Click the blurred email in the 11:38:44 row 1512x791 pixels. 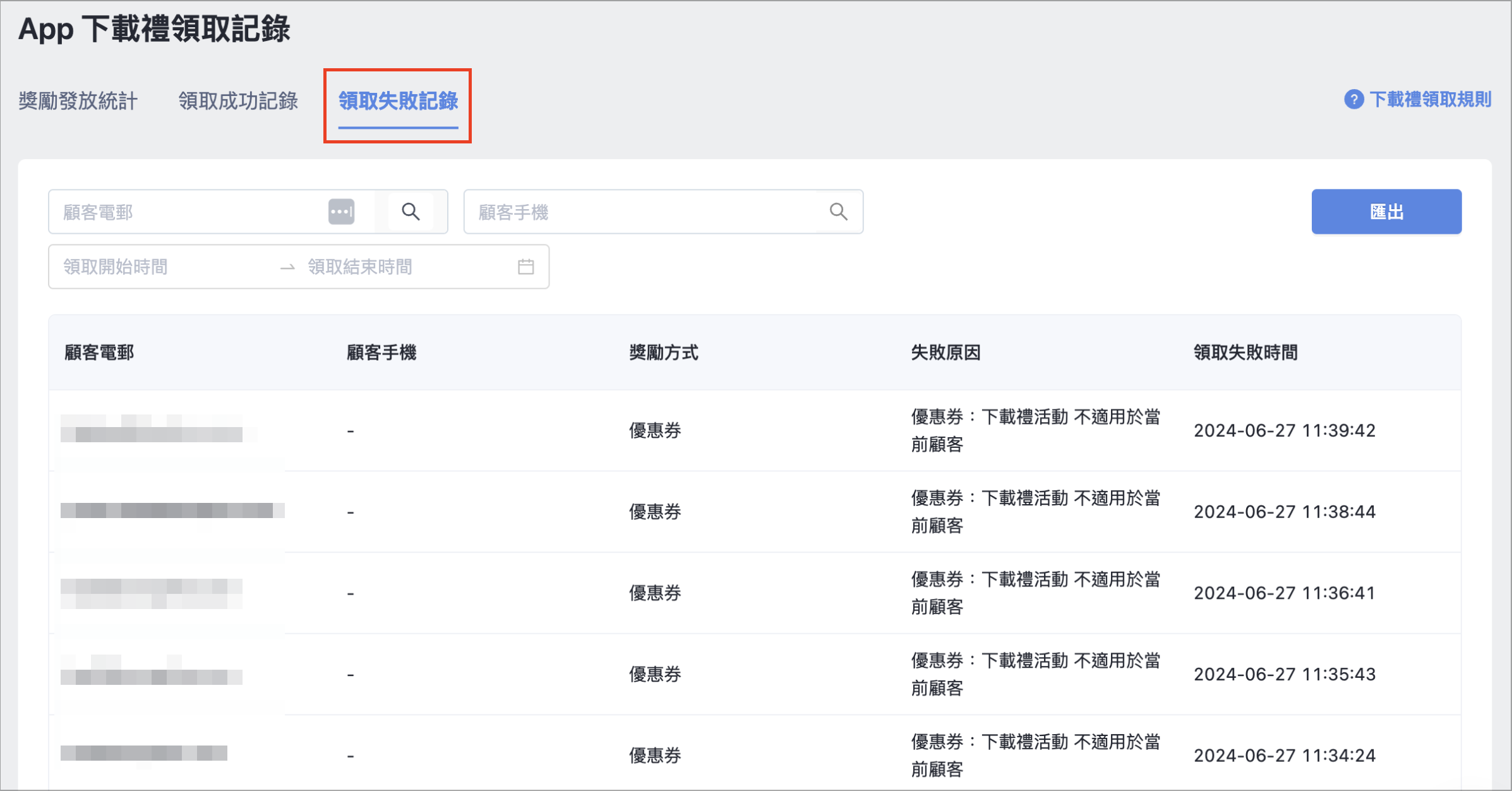(x=172, y=510)
